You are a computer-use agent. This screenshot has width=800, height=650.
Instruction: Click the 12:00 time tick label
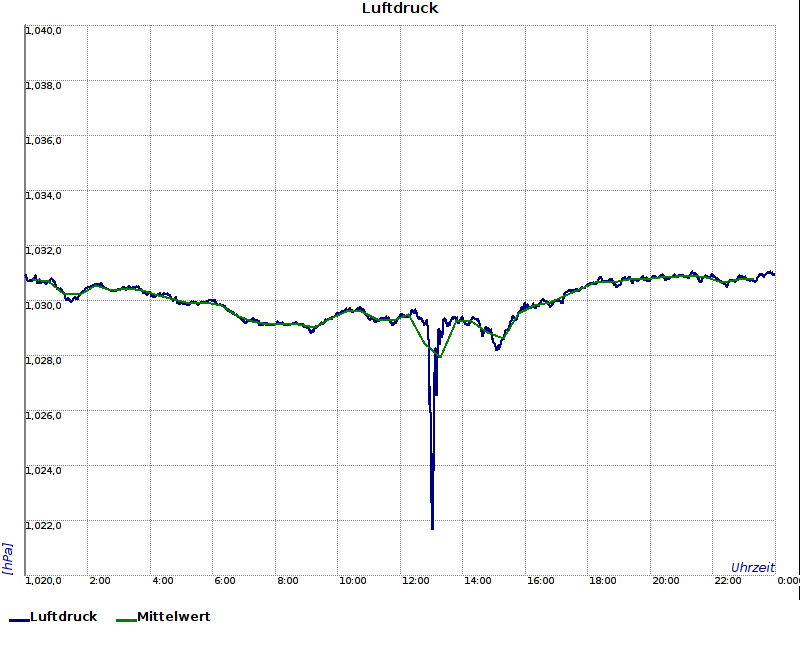pos(416,581)
